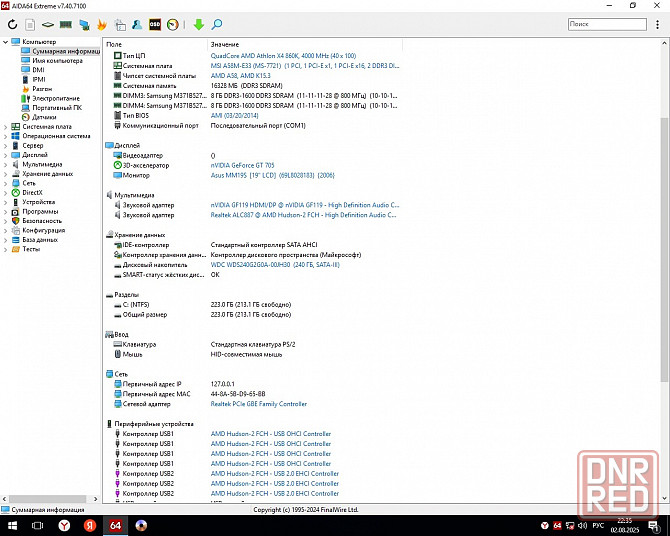
Task: Select Тесты in the tree
Action: pos(26,249)
